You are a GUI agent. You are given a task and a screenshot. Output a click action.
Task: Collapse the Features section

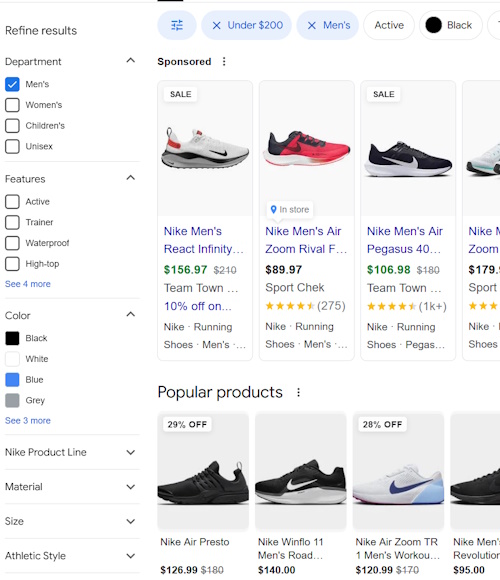click(x=131, y=178)
